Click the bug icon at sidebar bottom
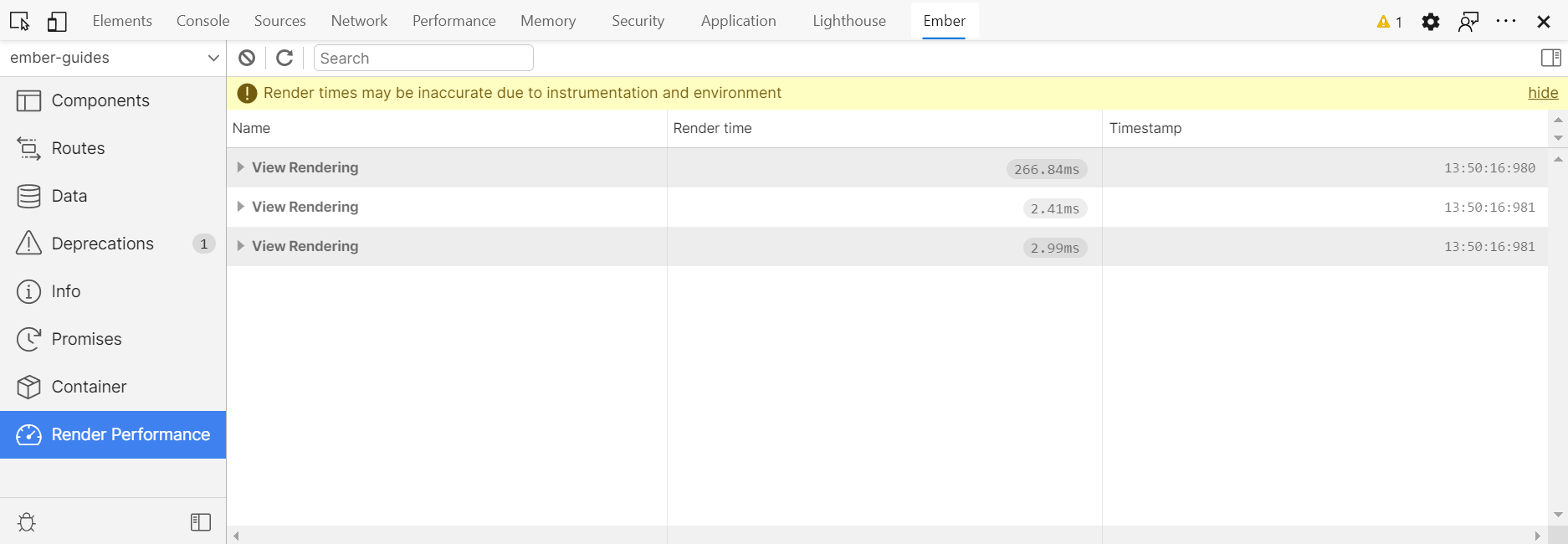Viewport: 1568px width, 544px height. coord(27,522)
